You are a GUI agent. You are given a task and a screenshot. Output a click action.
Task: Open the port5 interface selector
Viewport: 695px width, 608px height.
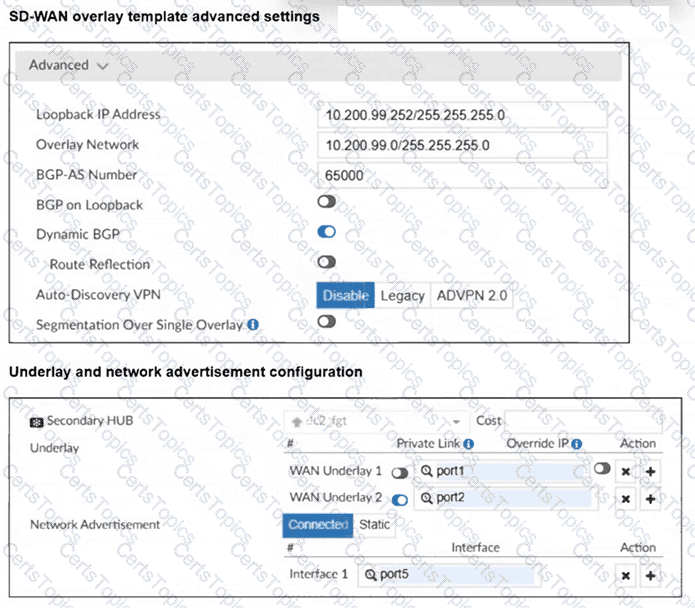pyautogui.click(x=446, y=575)
